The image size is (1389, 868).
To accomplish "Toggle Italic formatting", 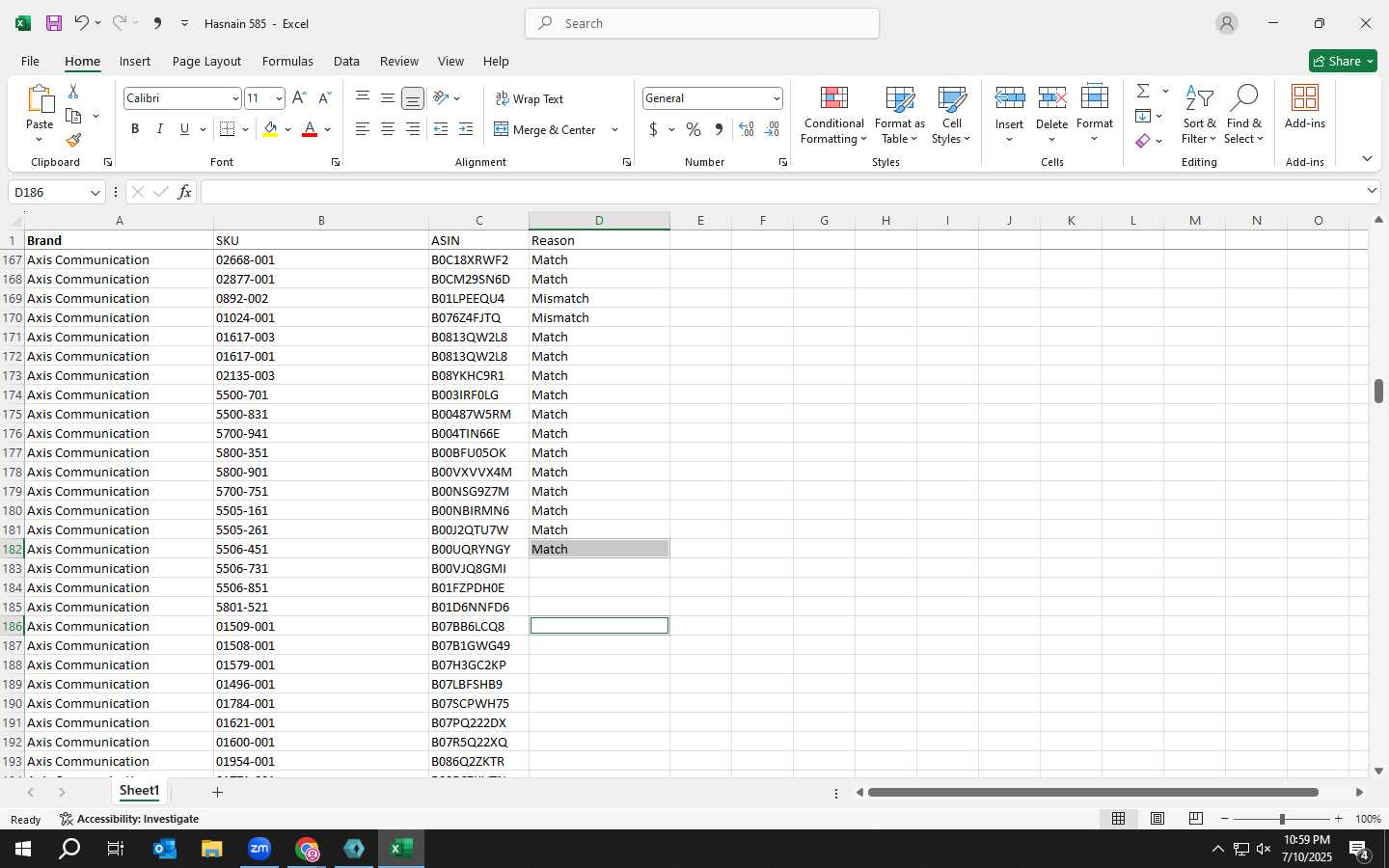I will pos(160,129).
